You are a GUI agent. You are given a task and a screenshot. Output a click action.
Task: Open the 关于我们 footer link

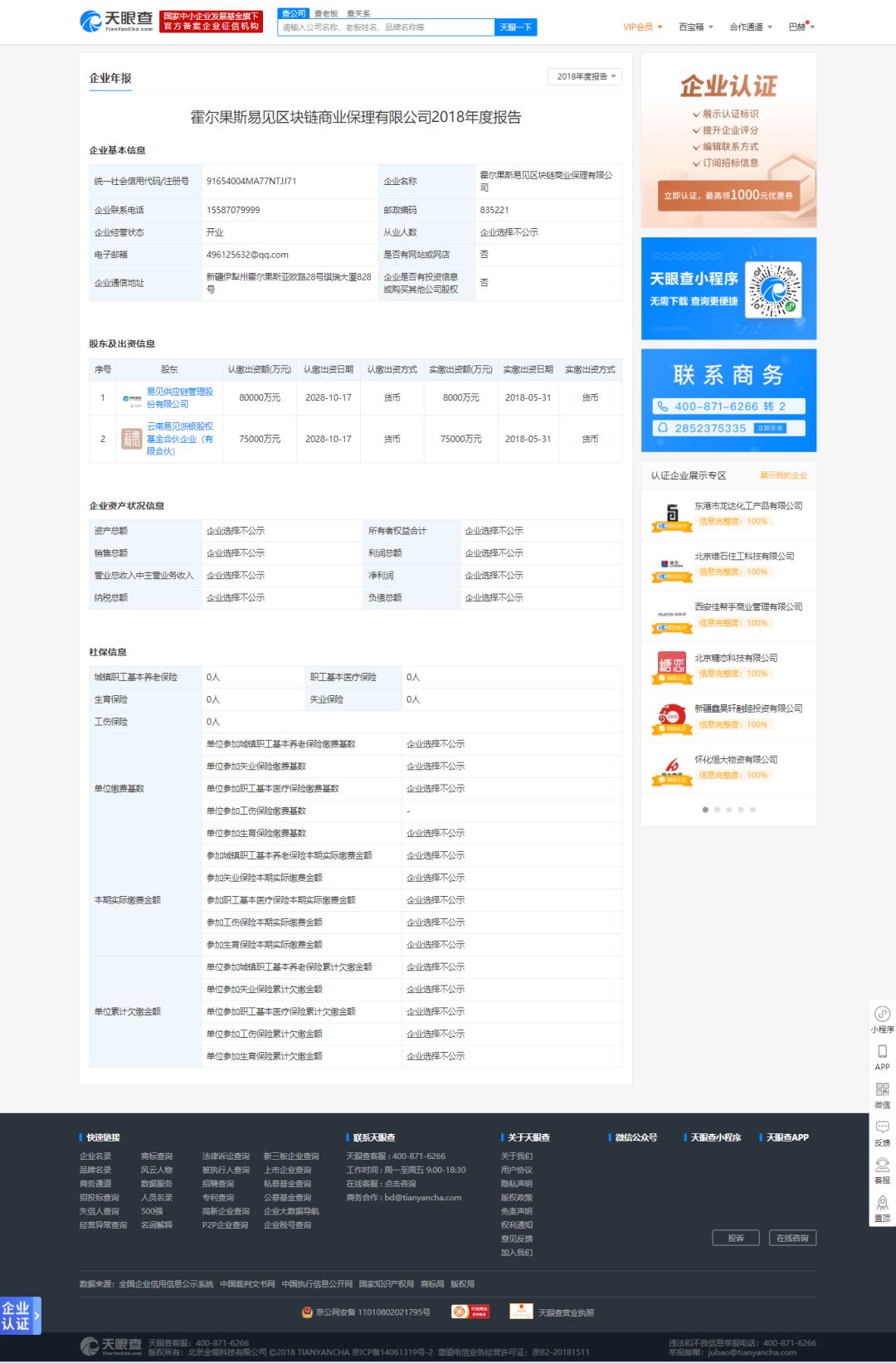point(517,1156)
